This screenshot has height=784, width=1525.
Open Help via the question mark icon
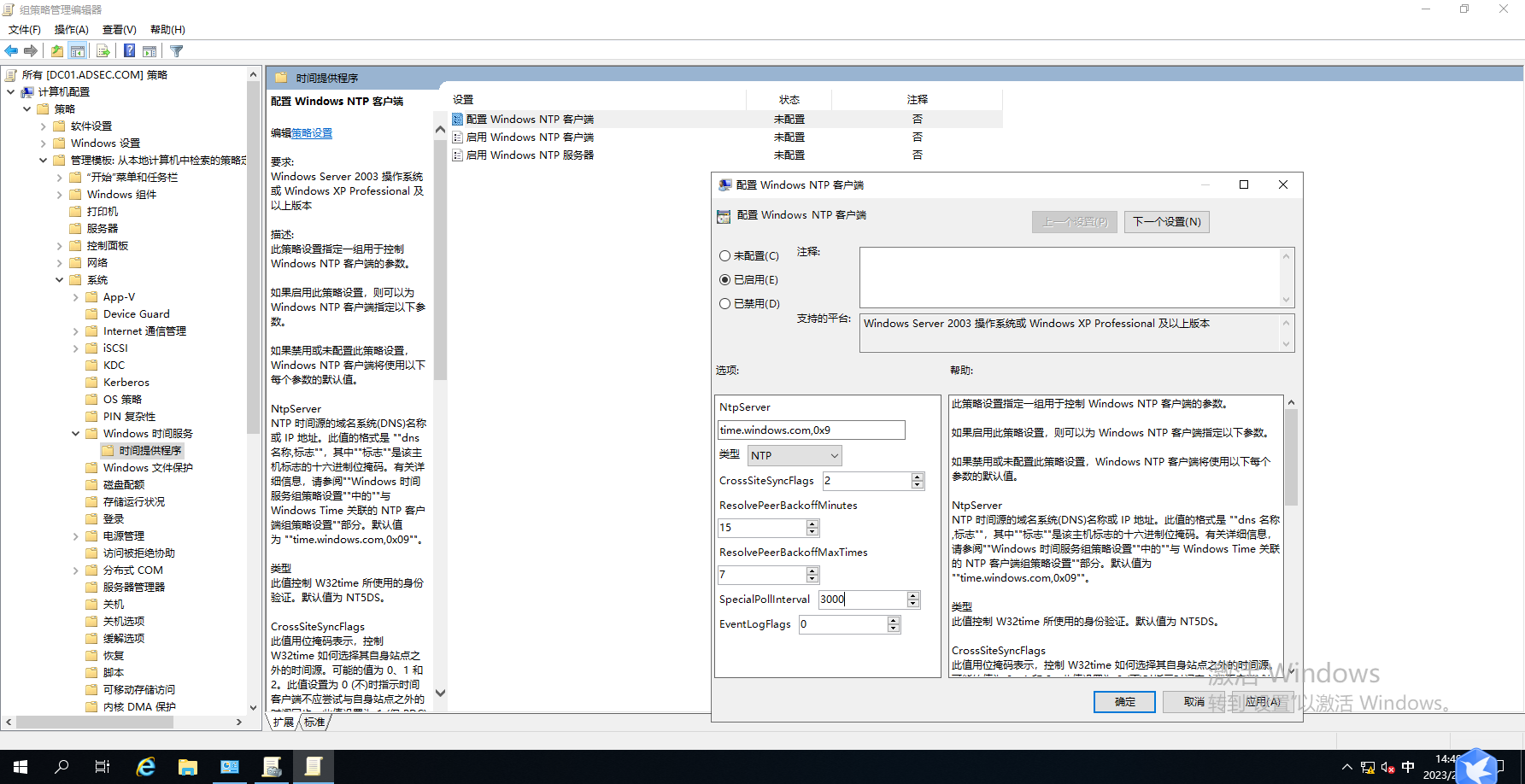point(129,51)
